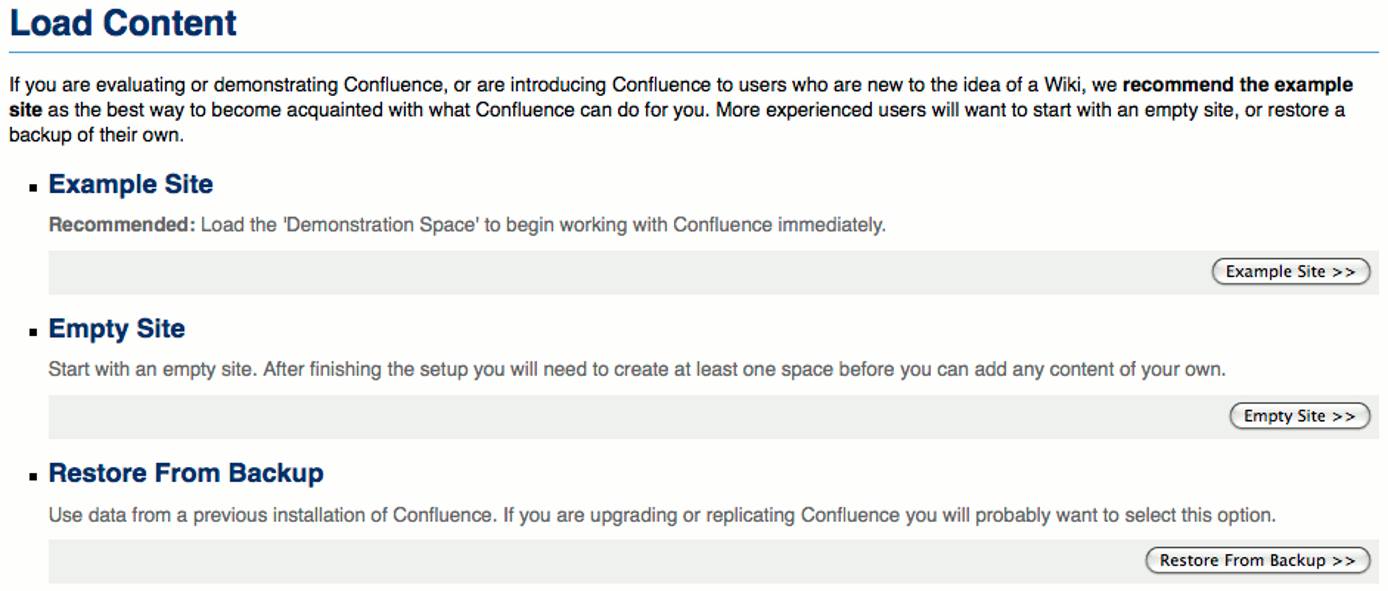Screen dimensions: 1388x591
Task: Click the introductory paragraph about evaluating Confluence
Action: (600, 109)
